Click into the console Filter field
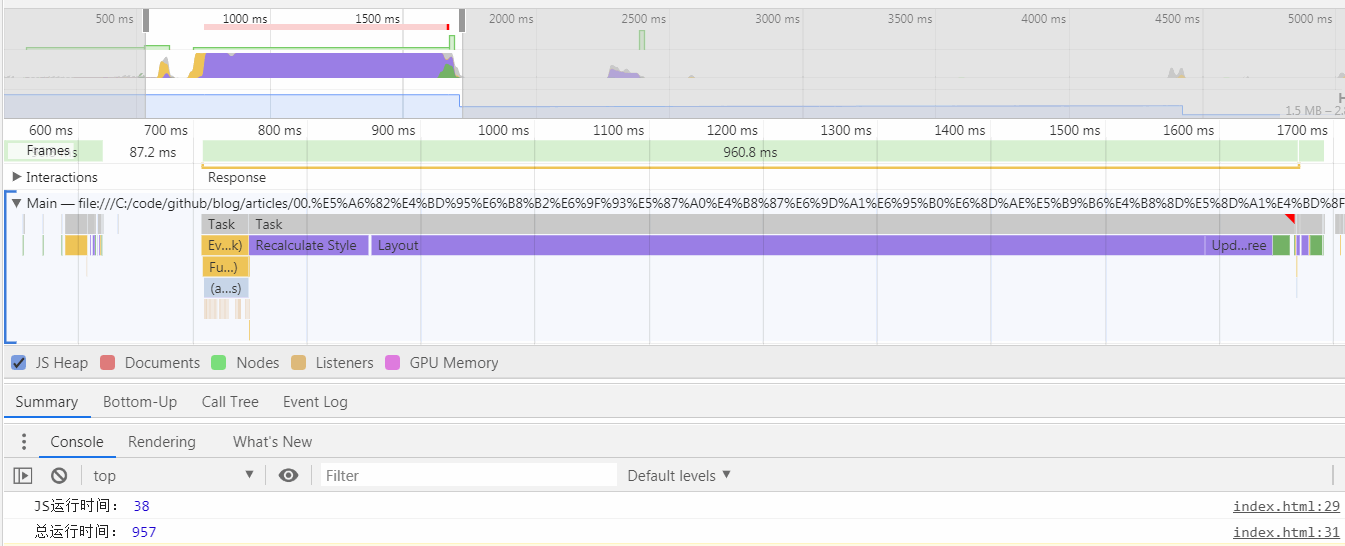 [469, 475]
